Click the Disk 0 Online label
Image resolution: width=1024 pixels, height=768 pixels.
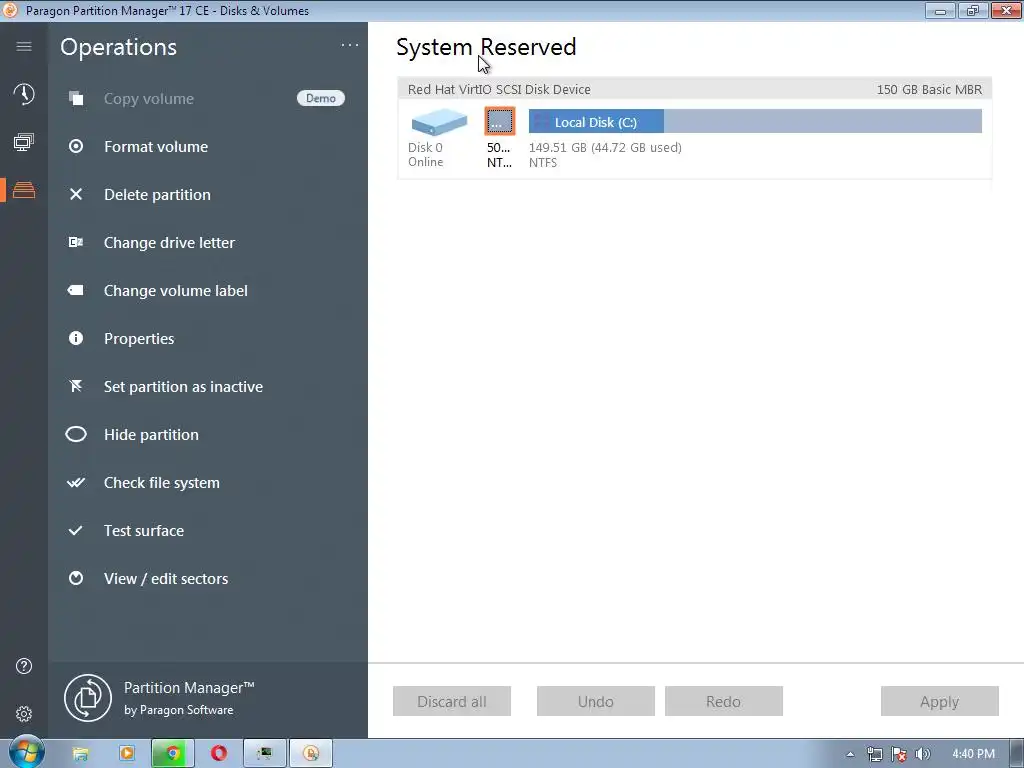(425, 155)
